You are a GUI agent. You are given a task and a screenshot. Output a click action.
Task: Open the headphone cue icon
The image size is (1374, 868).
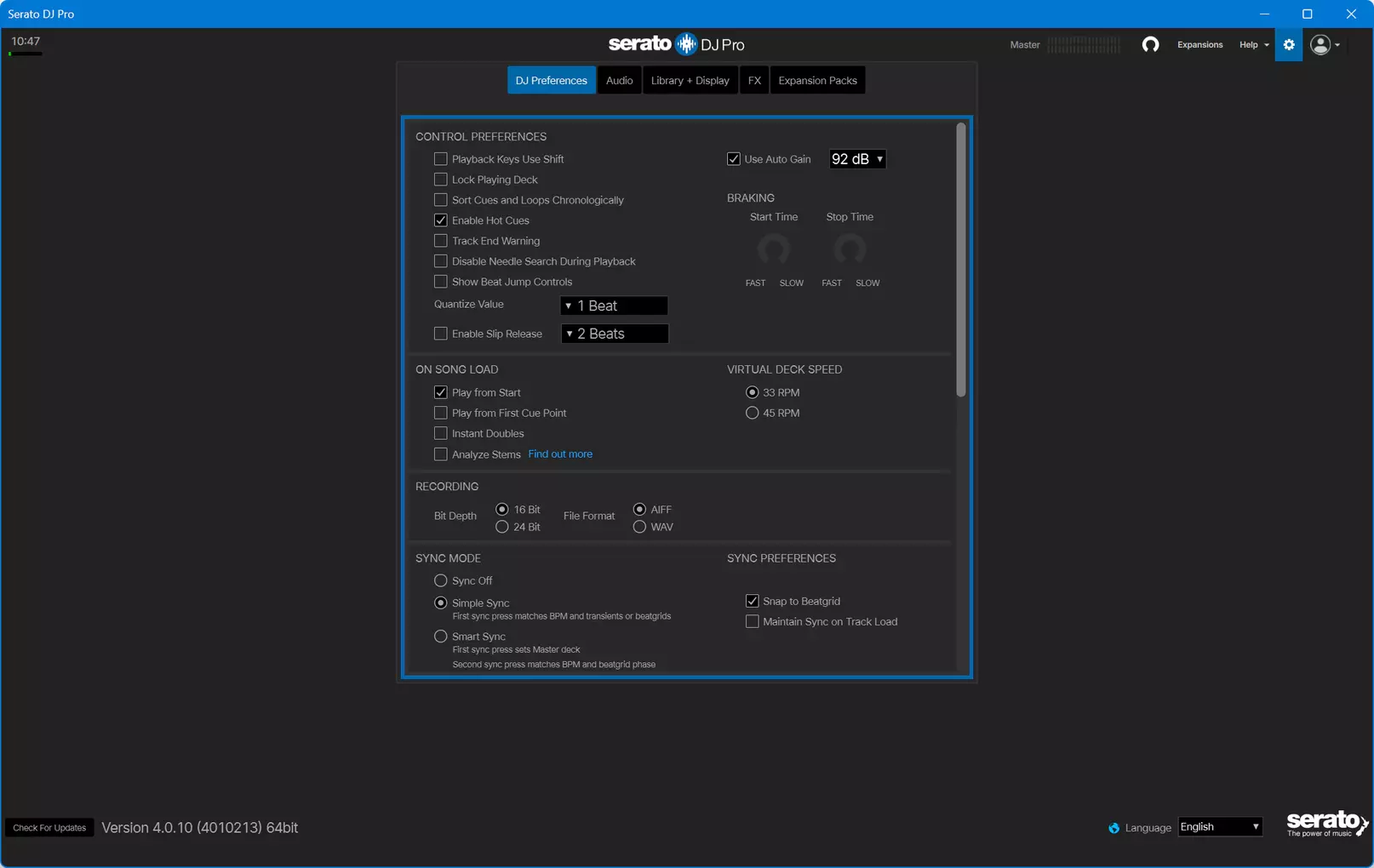tap(1150, 44)
